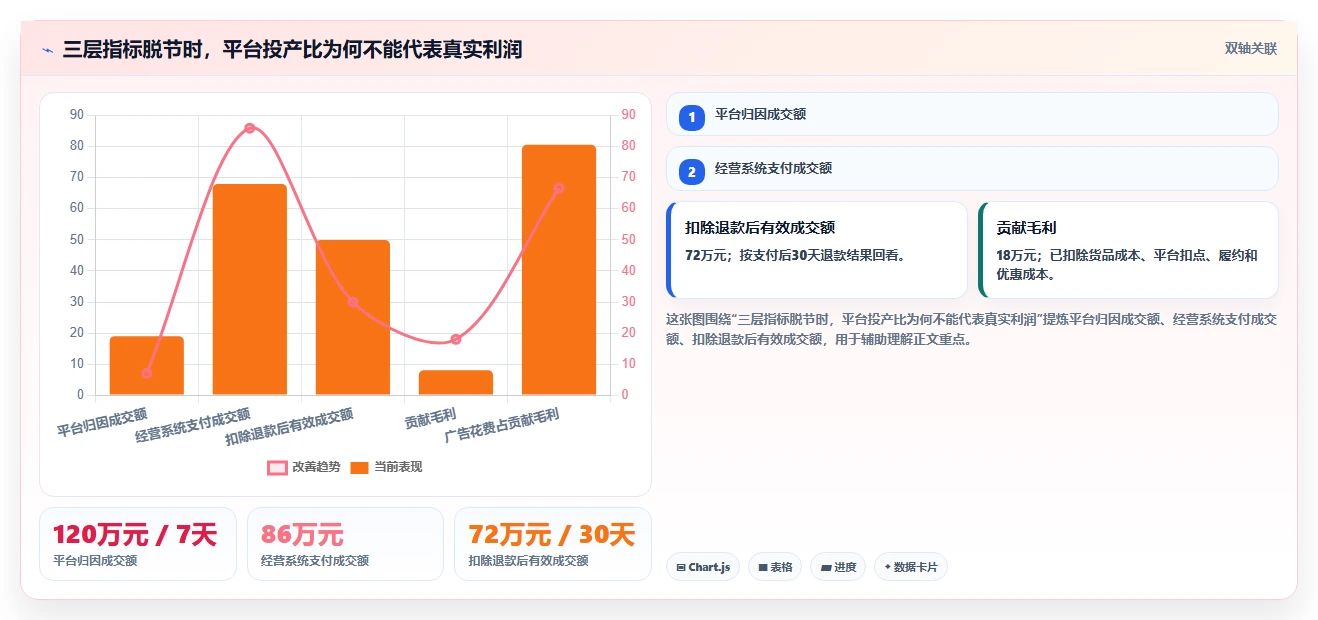Click the Chart.js tag chip

703,567
